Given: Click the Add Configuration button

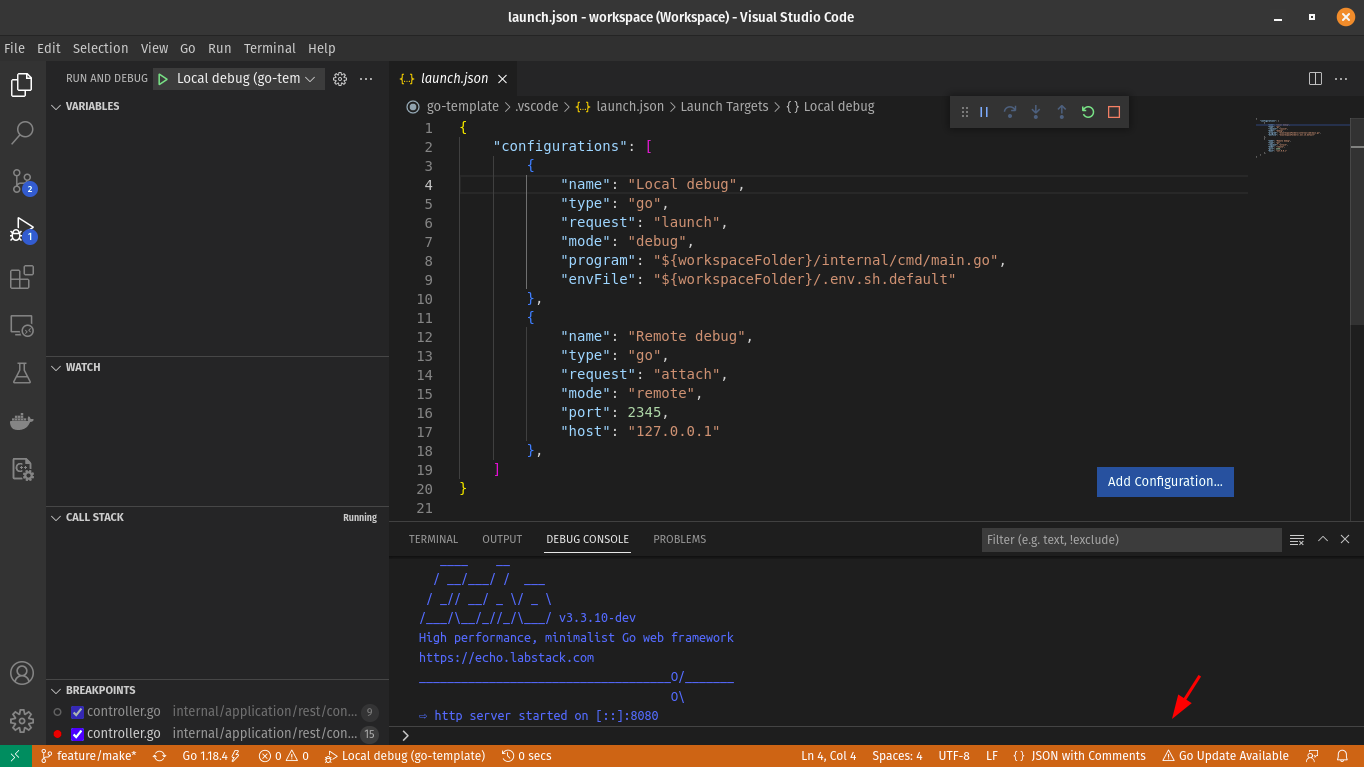Looking at the screenshot, I should point(1165,481).
